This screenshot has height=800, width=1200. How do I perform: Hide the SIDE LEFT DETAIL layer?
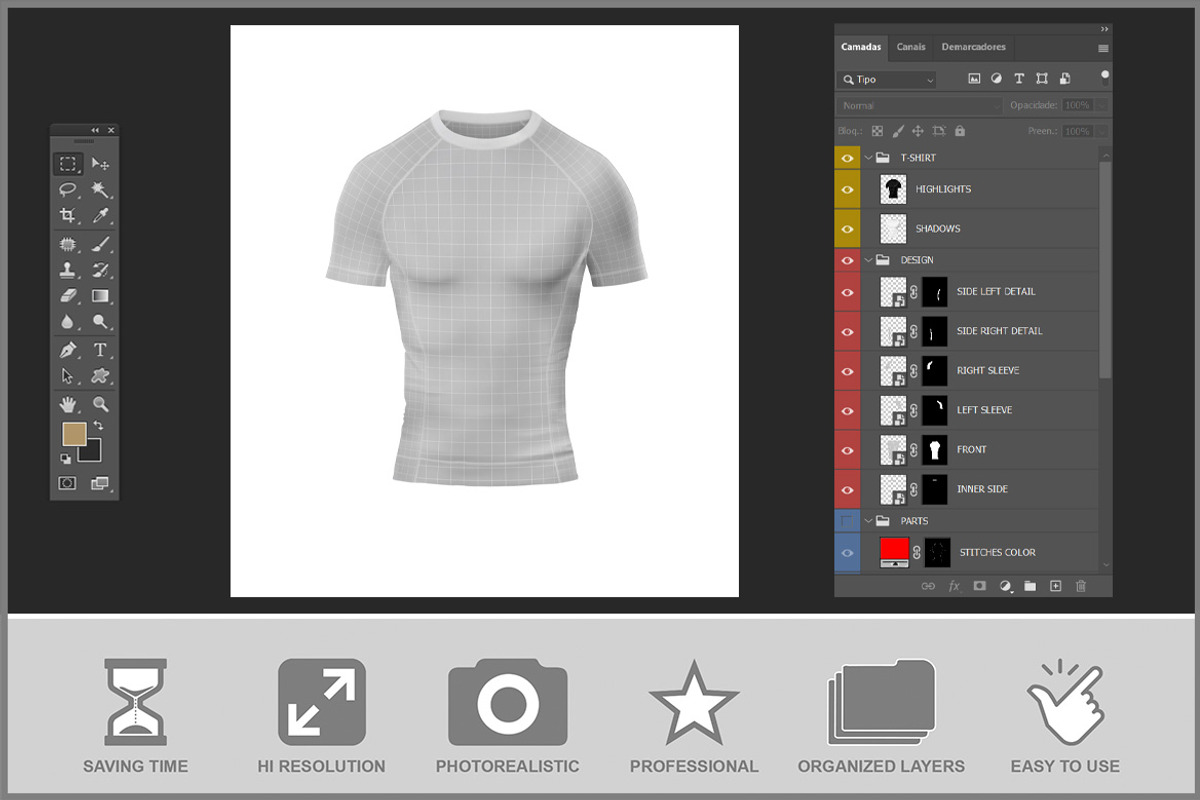coord(847,292)
